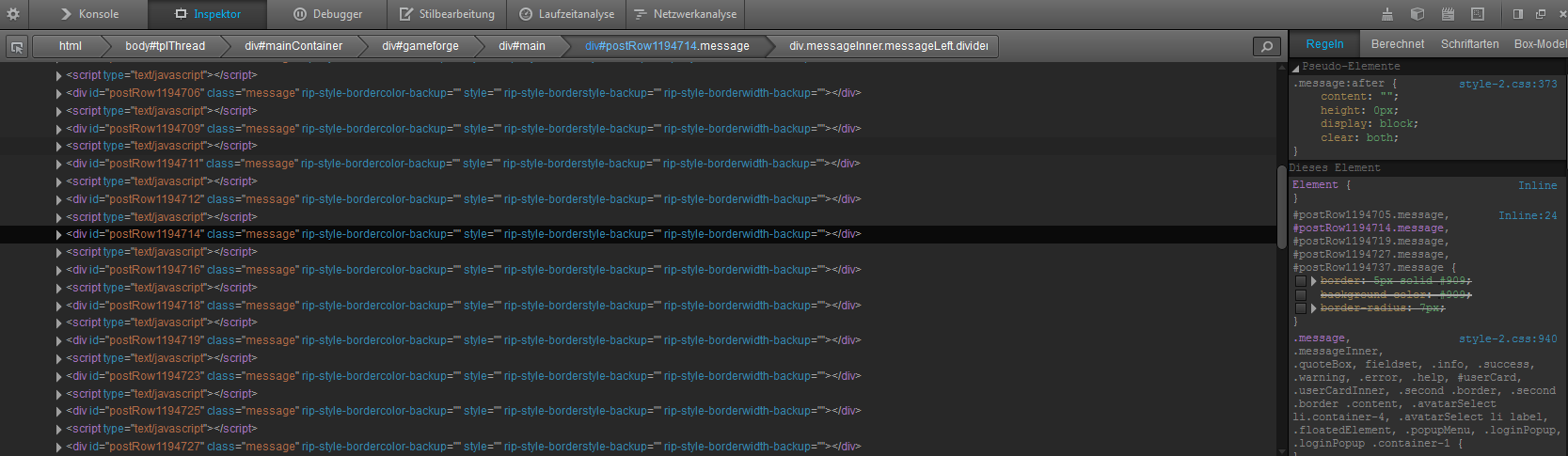
Task: Select div#main breadcrumb
Action: 522,46
